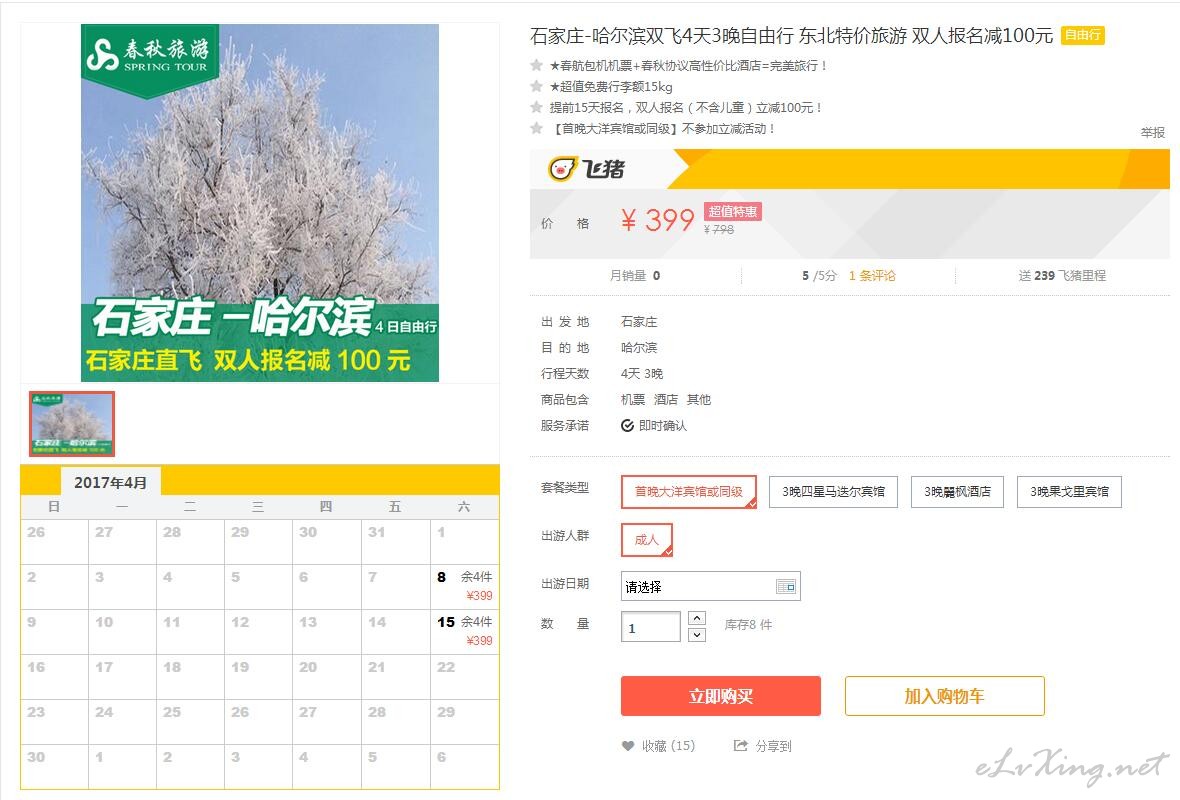The image size is (1180, 800).
Task: Decrease quantity with the down arrow
Action: (x=697, y=634)
